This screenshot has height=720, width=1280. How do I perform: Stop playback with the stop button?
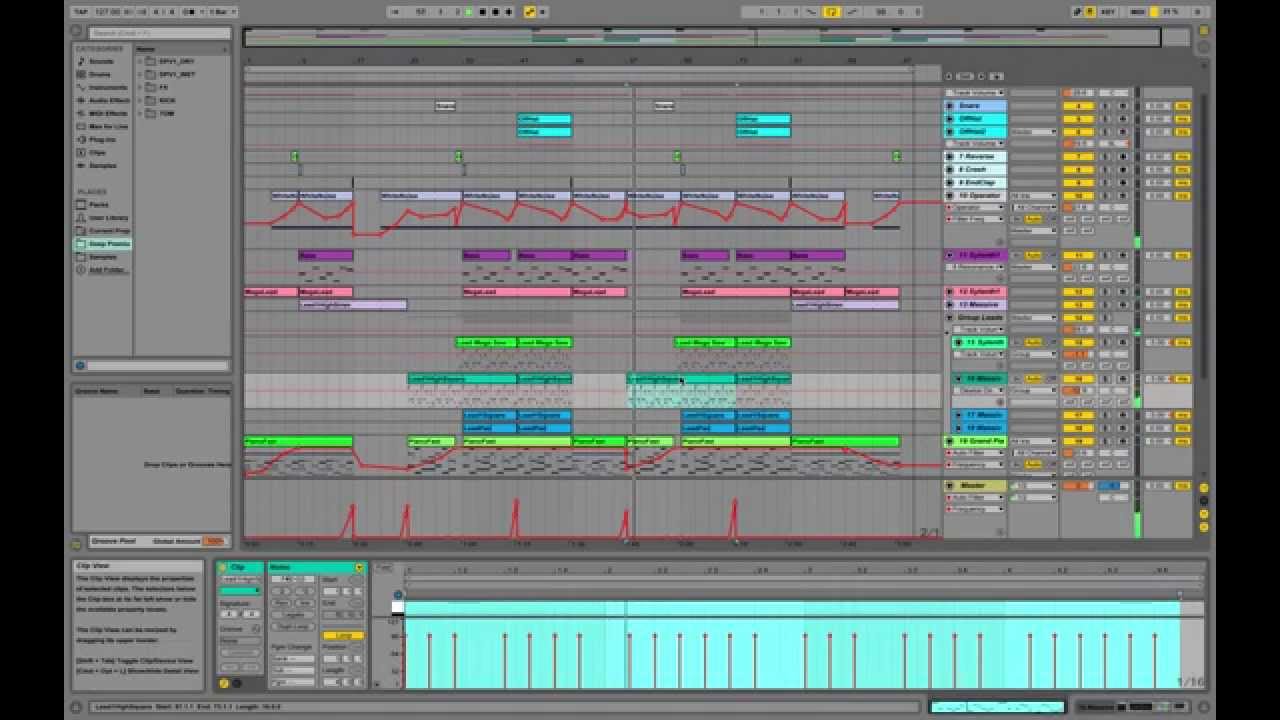[483, 12]
